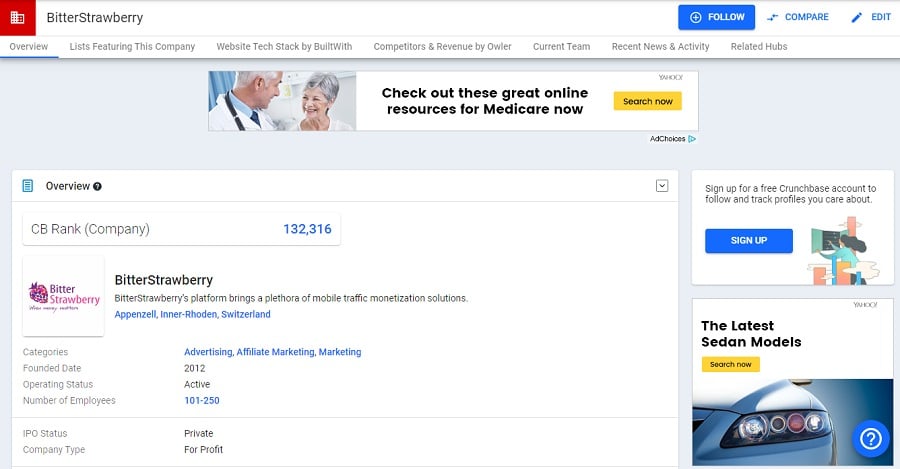Open Lists Featuring This Company tab

[x=132, y=46]
